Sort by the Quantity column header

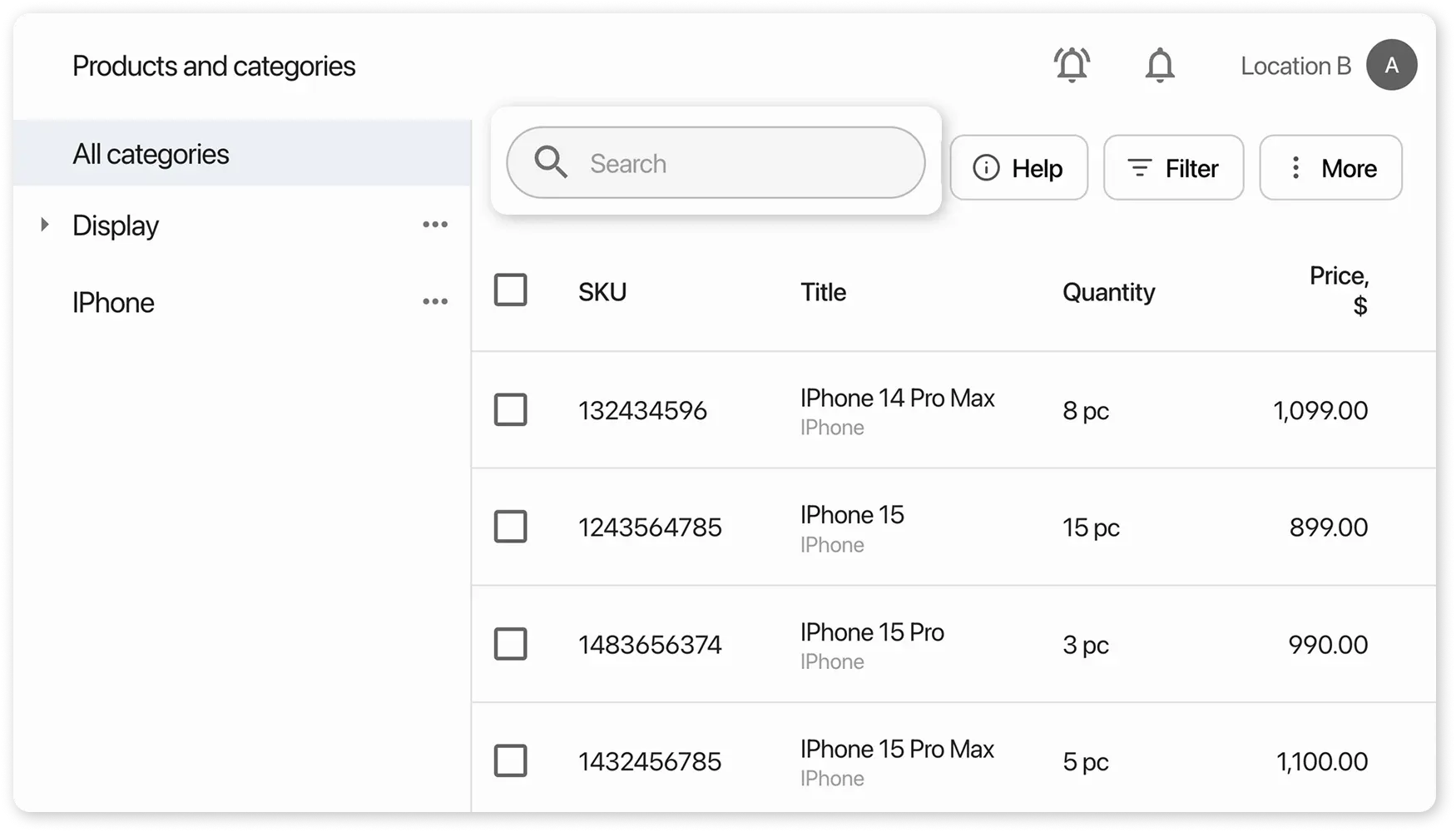click(1108, 292)
